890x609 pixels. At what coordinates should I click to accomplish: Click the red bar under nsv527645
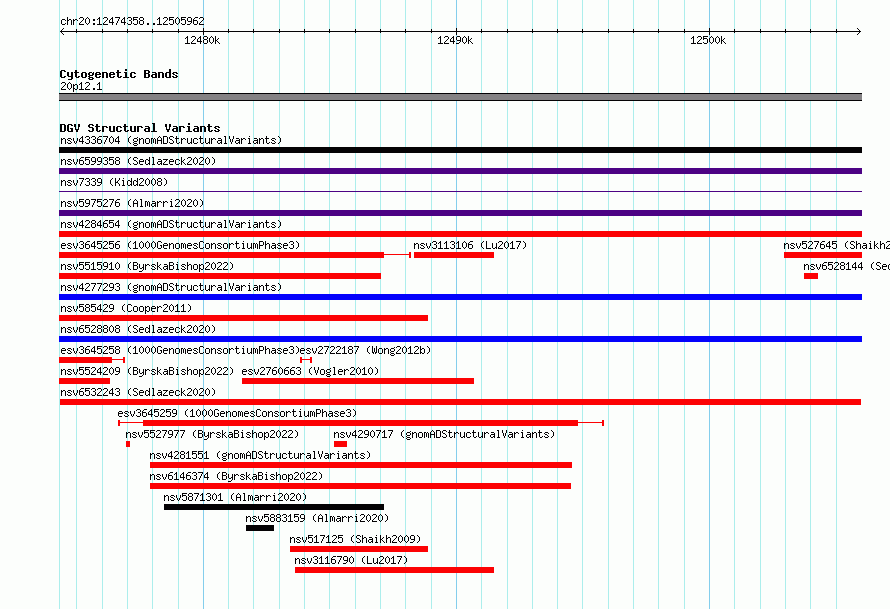[x=823, y=255]
